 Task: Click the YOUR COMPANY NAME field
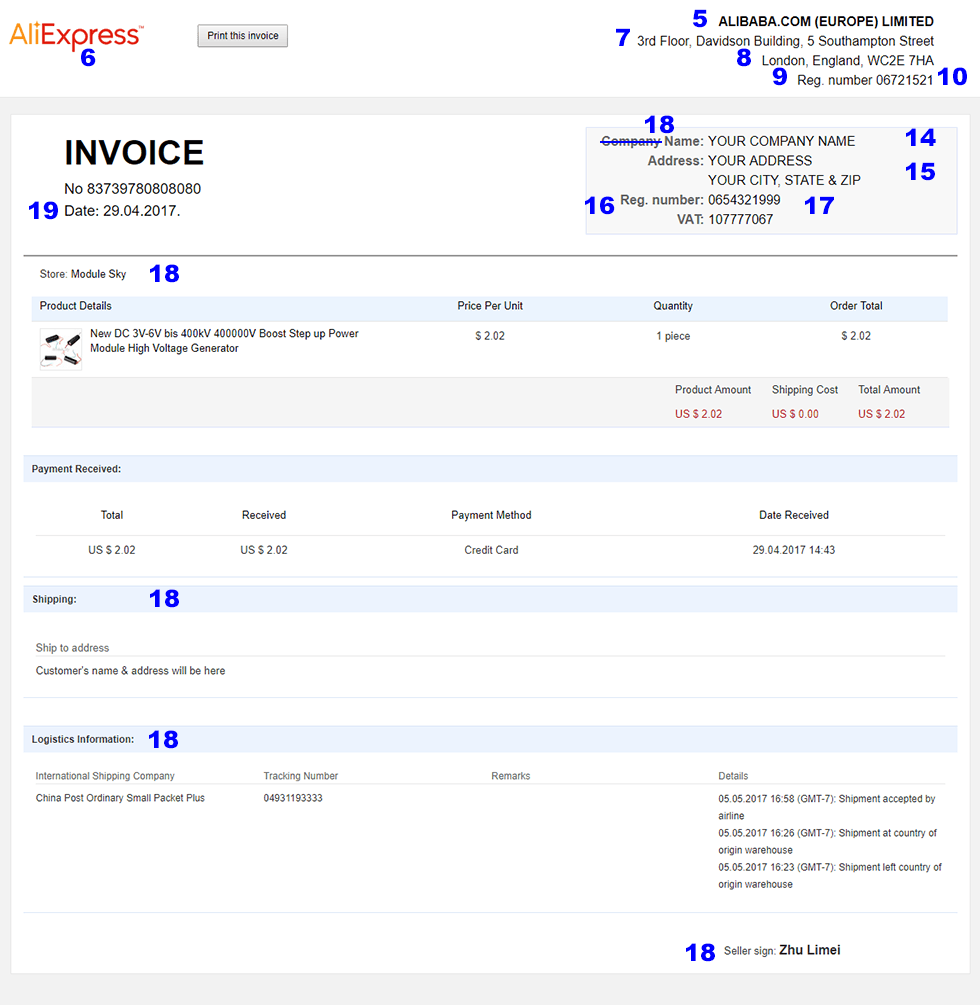point(781,141)
